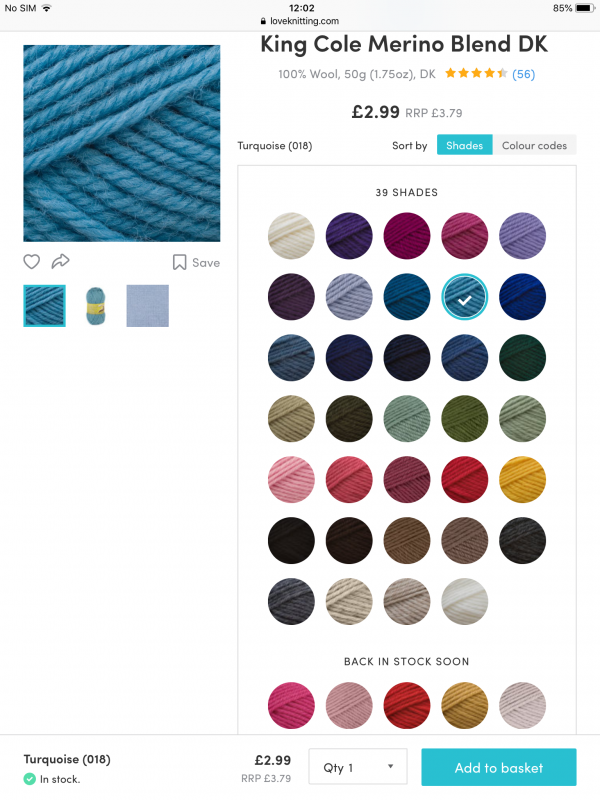Select the bright red yarn swatch
600x800 pixels.
[x=465, y=479]
